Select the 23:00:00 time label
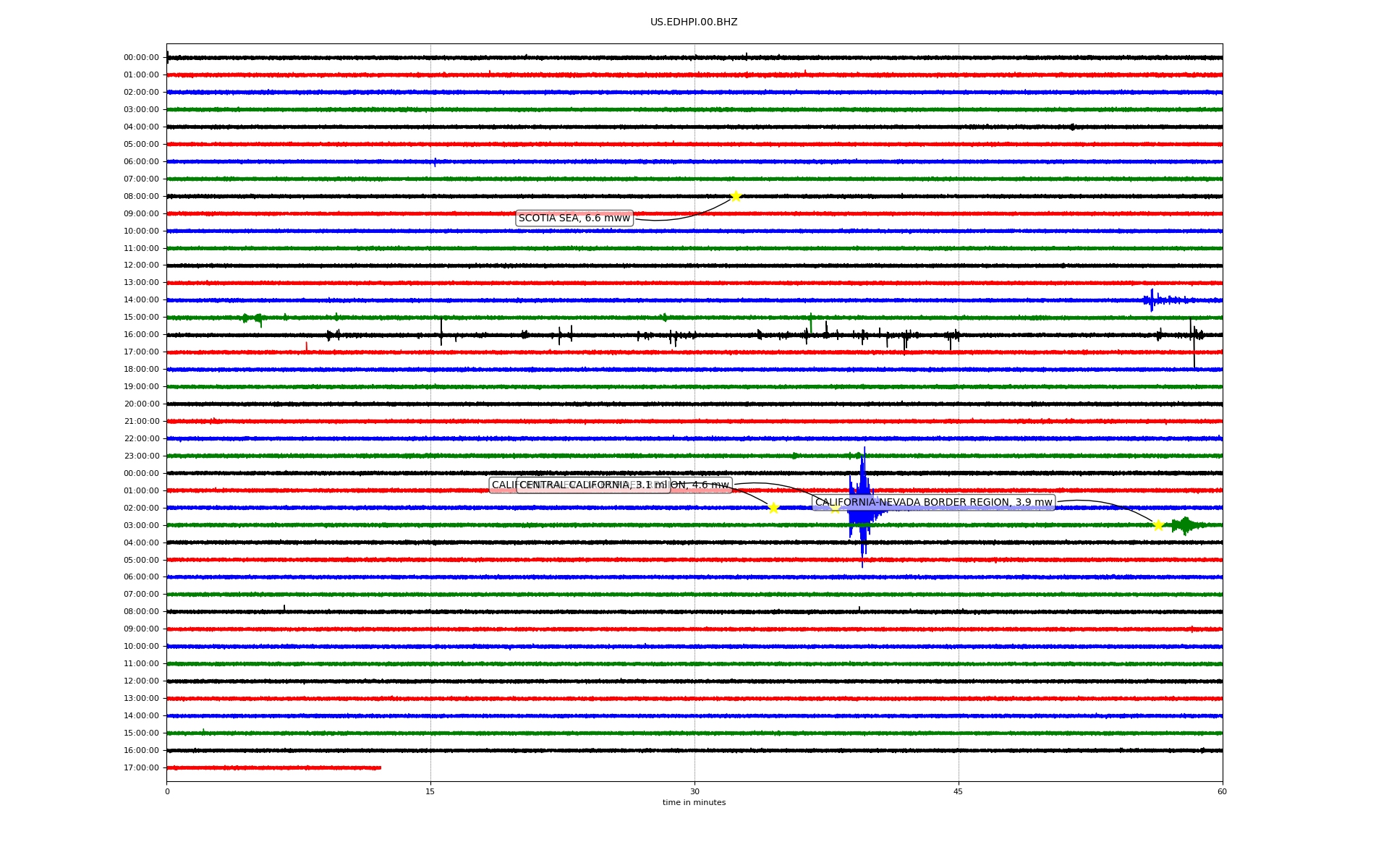Viewport: 1389px width, 868px height. click(x=141, y=456)
